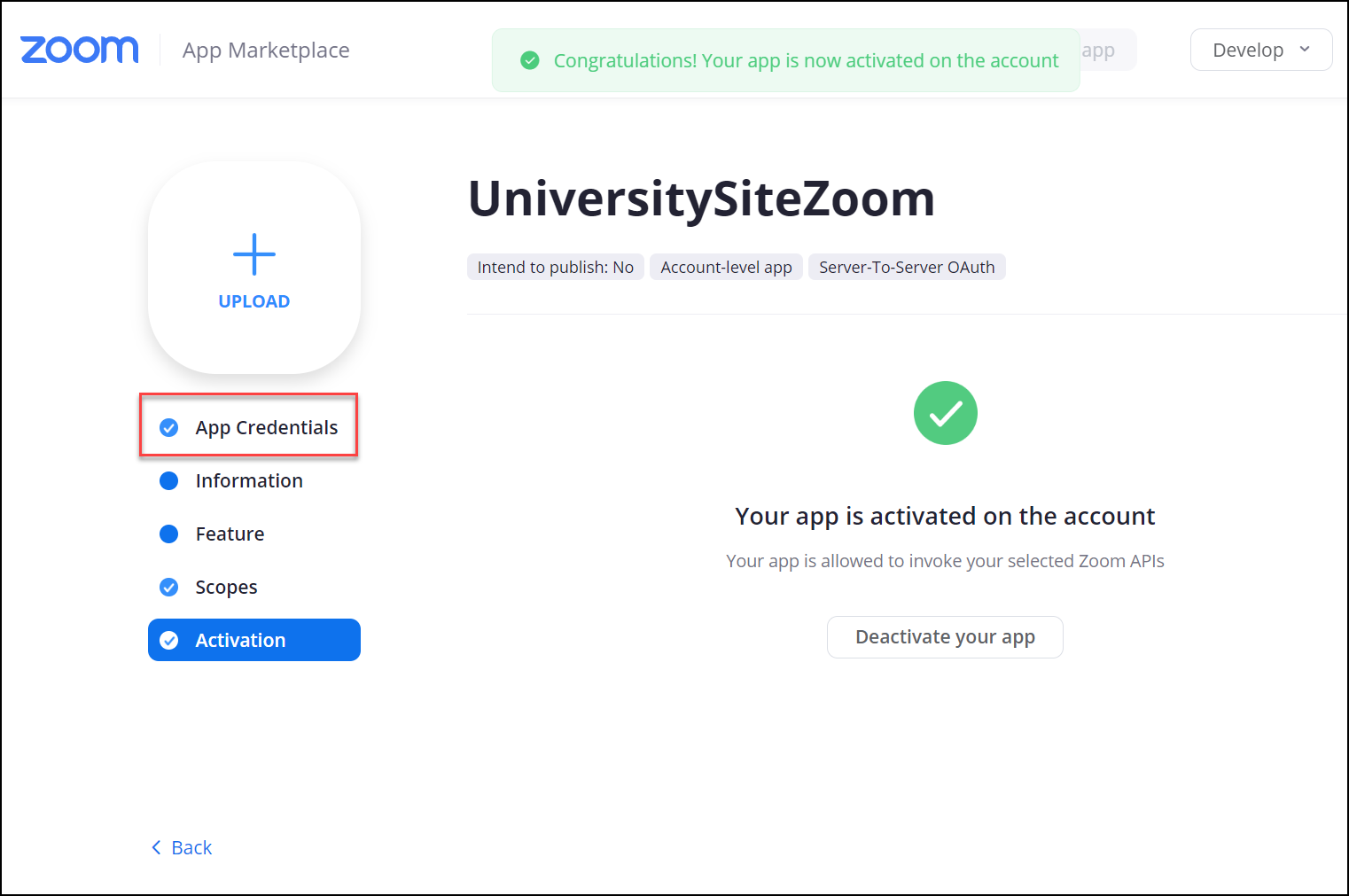Click the blue plus upload icon
The width and height of the screenshot is (1349, 896).
pos(254,254)
